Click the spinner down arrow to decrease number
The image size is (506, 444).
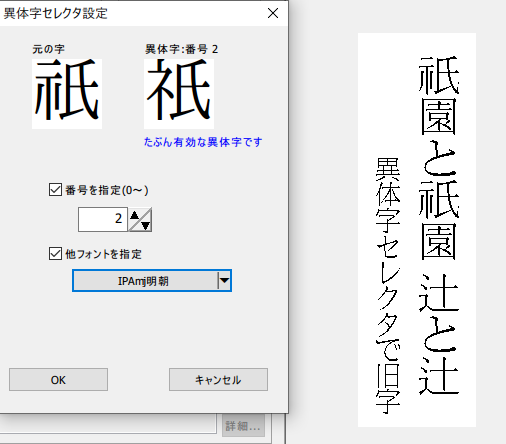coord(146,225)
